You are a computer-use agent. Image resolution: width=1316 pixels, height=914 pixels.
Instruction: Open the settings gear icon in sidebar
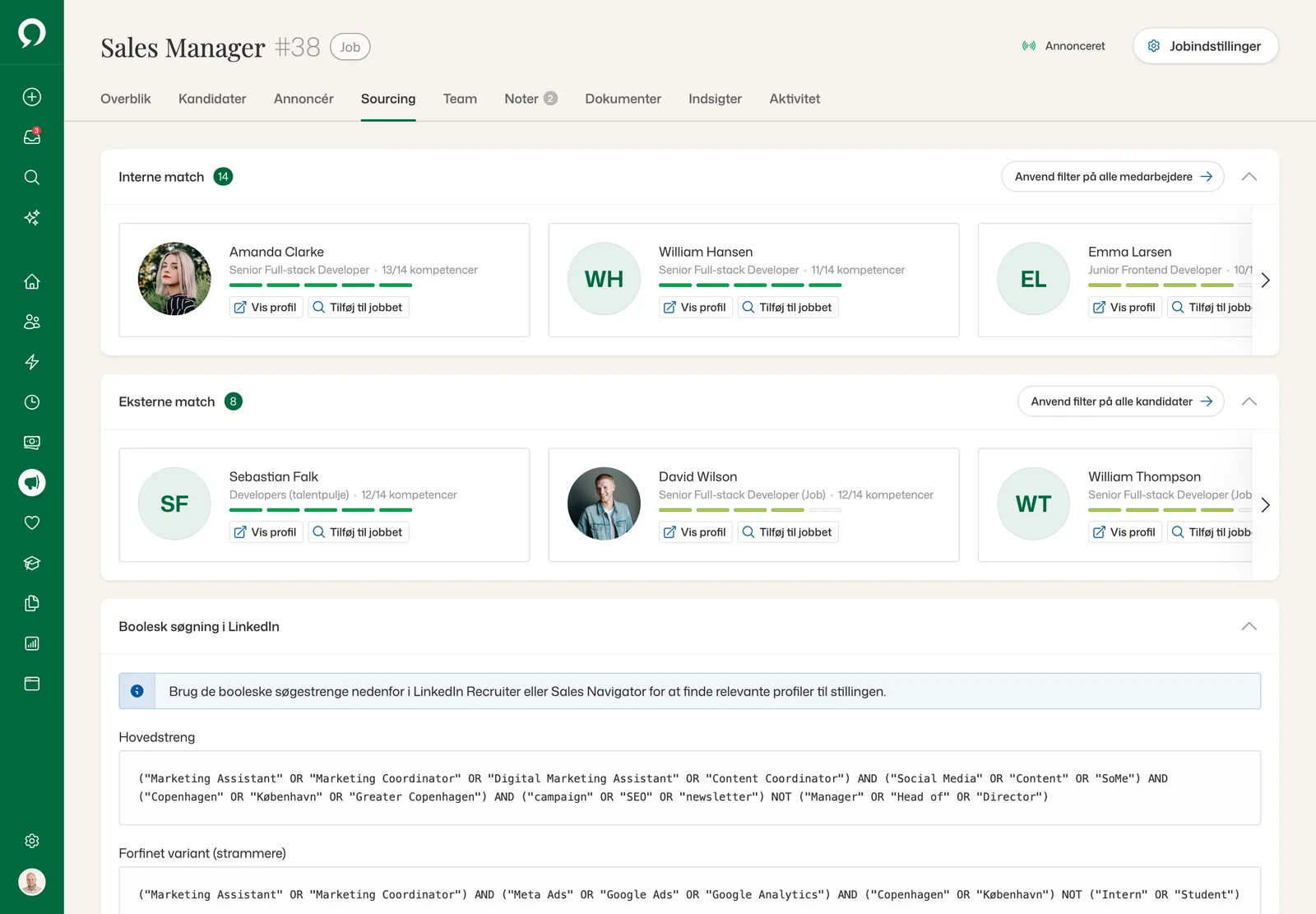tap(32, 841)
